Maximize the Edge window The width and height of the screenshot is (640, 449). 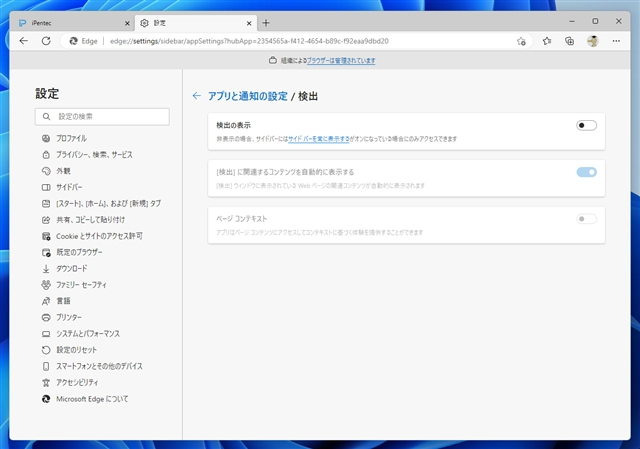point(596,21)
